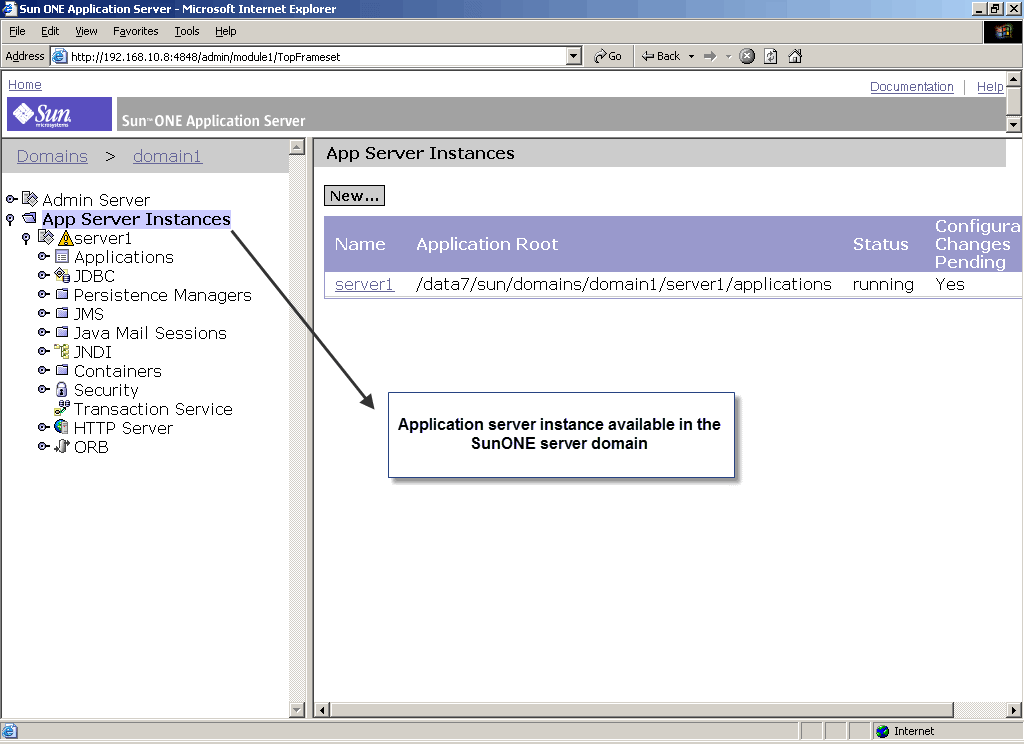Expand the Containers tree node
Image resolution: width=1024 pixels, height=744 pixels.
[x=43, y=370]
